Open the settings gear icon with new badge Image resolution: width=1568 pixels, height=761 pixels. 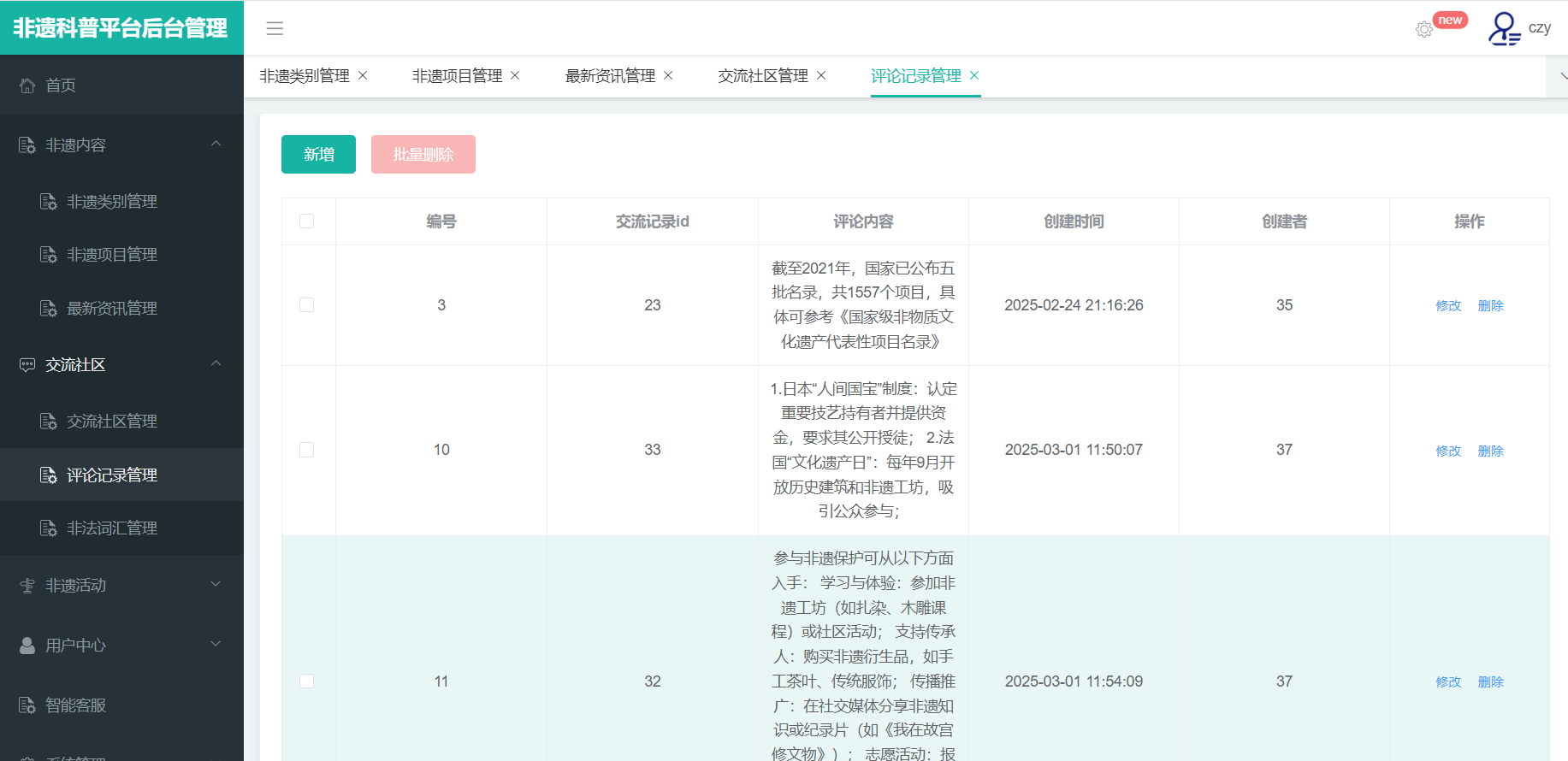[1423, 29]
